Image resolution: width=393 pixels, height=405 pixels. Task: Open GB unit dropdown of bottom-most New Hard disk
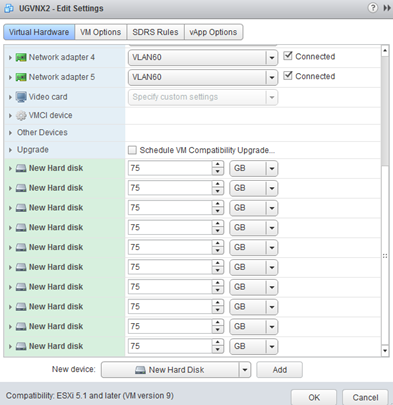click(272, 346)
